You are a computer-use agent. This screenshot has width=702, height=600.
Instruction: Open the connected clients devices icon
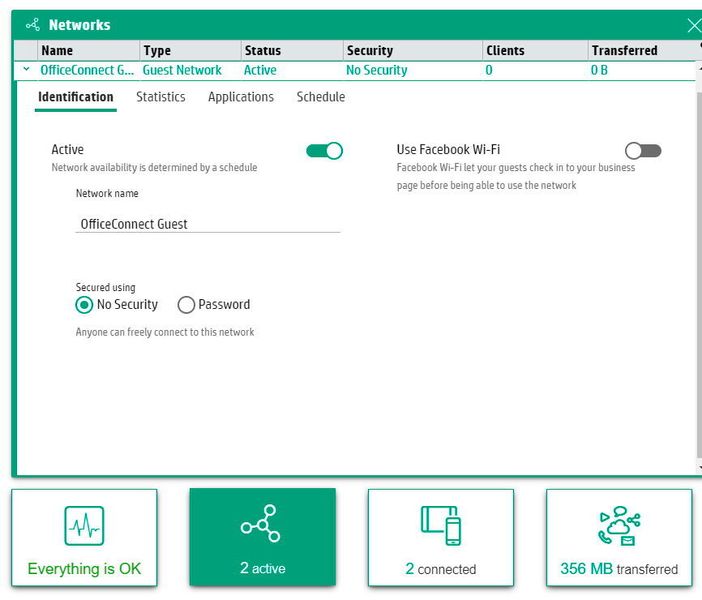441,526
